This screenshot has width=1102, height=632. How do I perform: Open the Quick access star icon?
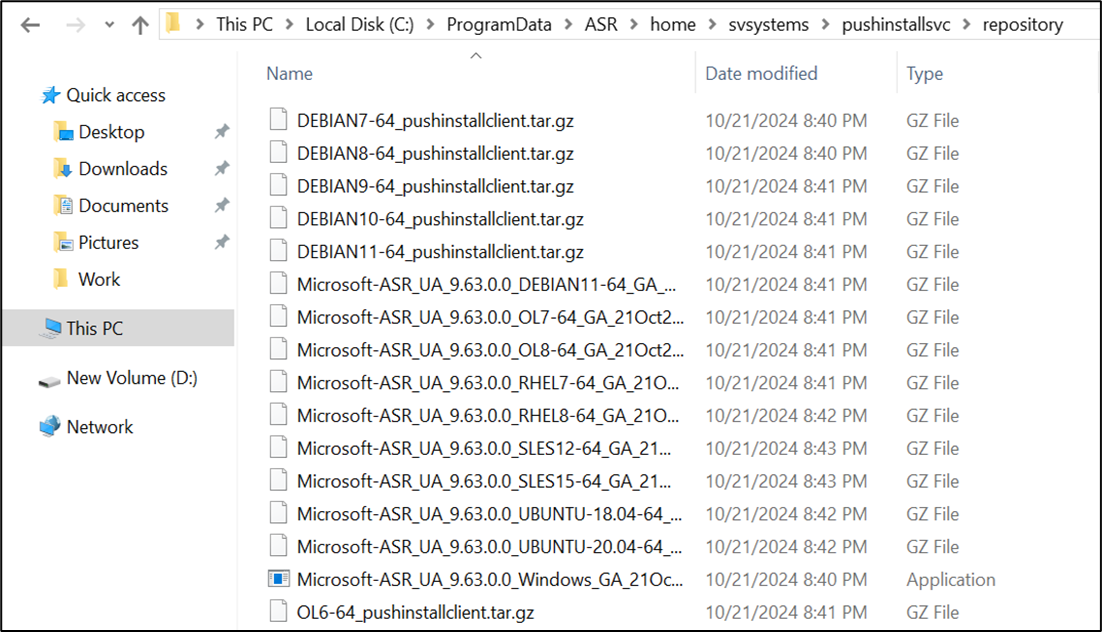[50, 95]
